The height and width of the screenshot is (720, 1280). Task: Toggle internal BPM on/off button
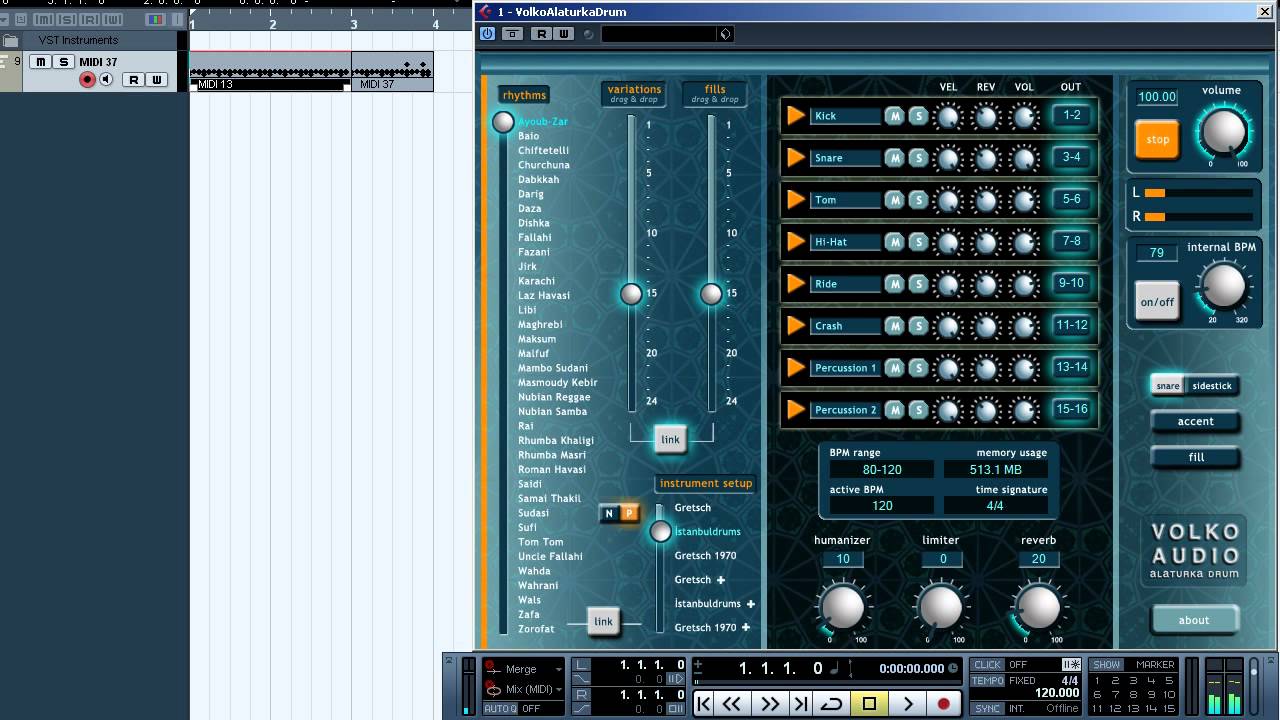[x=1157, y=302]
